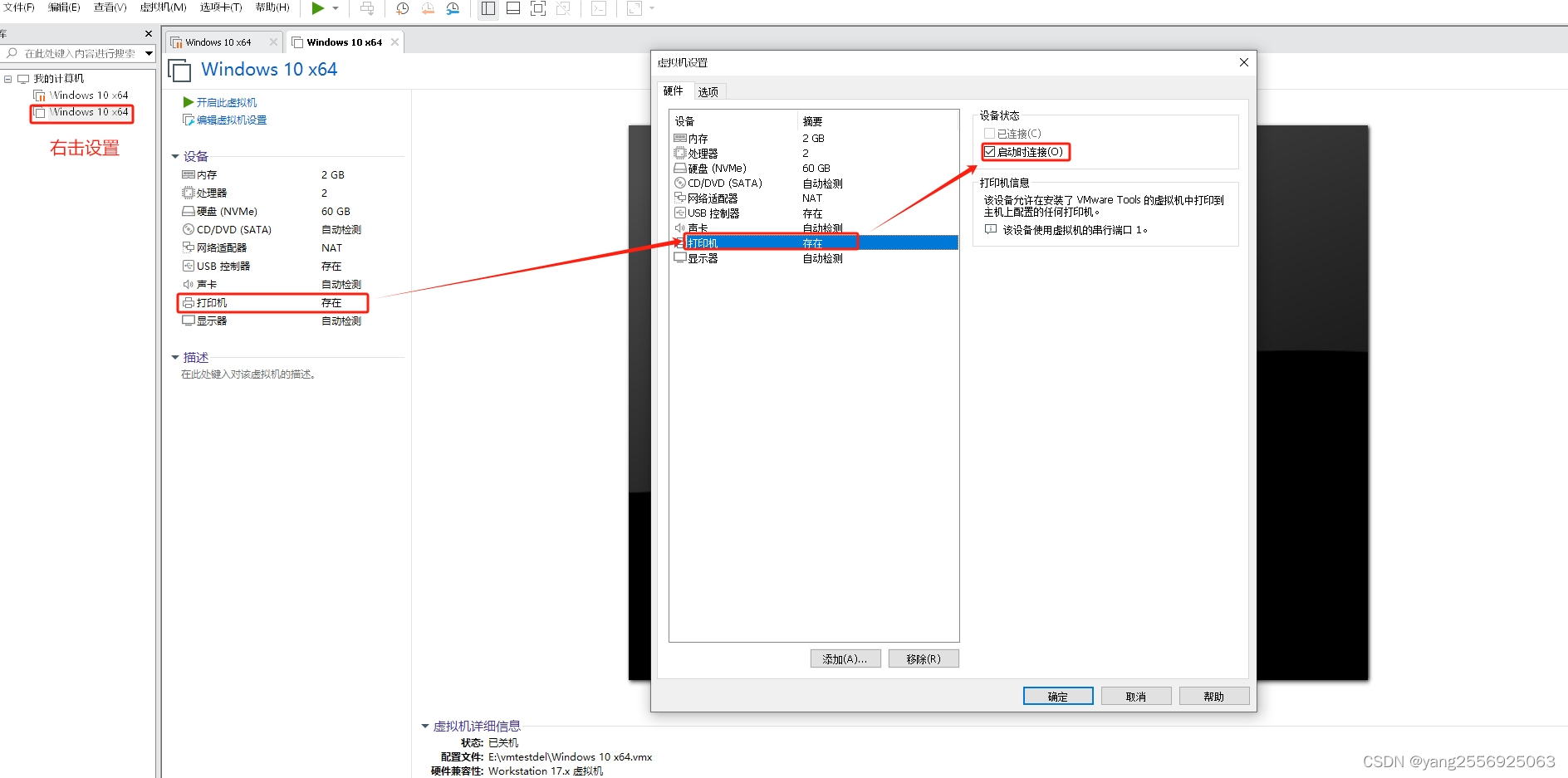Select USB 控制器 row in dialog hardware list
The width and height of the screenshot is (1568, 778).
(x=814, y=213)
